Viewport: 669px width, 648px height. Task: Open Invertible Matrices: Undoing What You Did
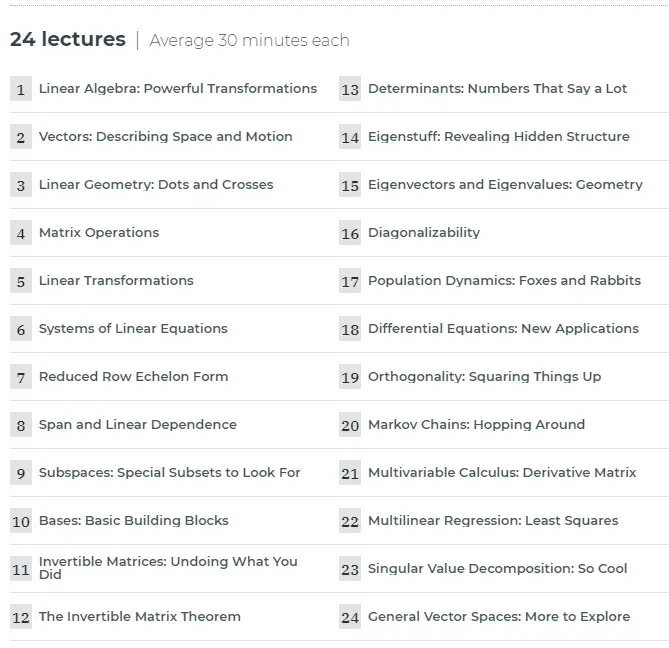(168, 568)
